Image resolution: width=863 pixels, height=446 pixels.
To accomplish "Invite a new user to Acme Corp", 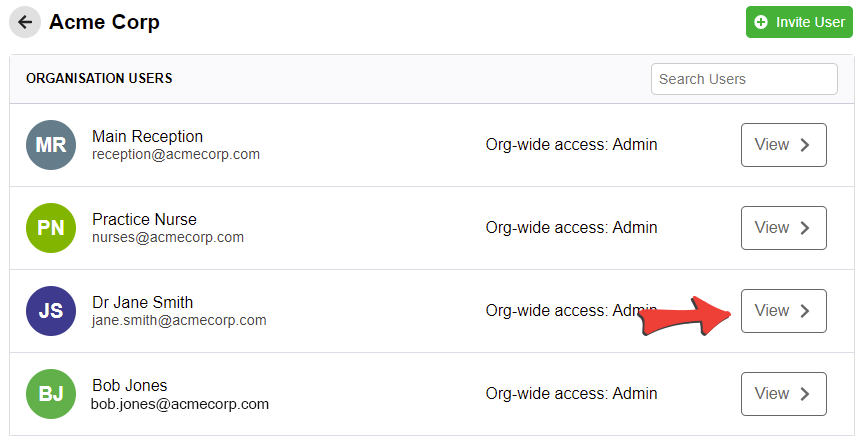I will click(799, 22).
